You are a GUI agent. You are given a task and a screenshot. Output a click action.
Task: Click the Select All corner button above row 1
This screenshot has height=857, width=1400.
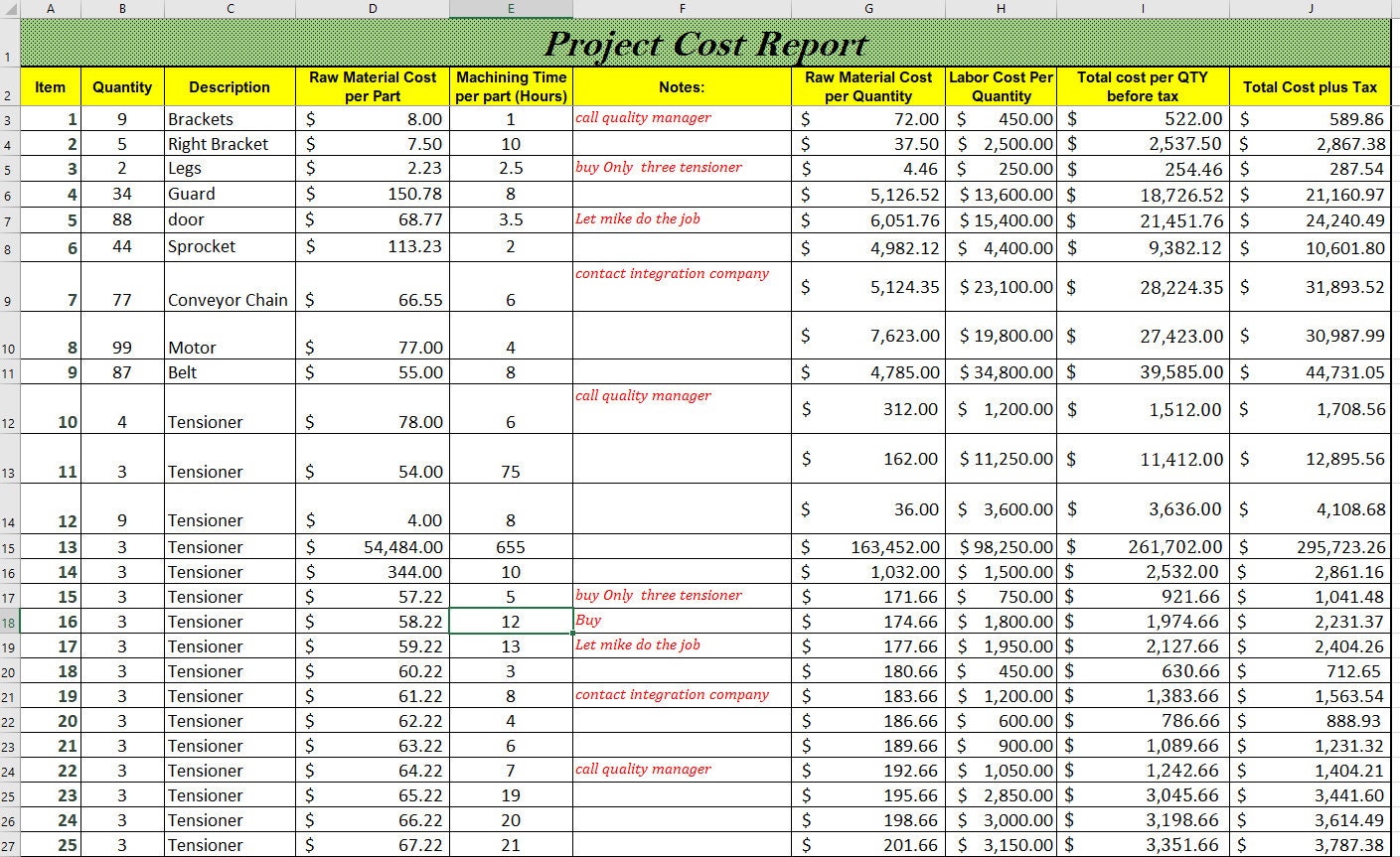tap(11, 9)
